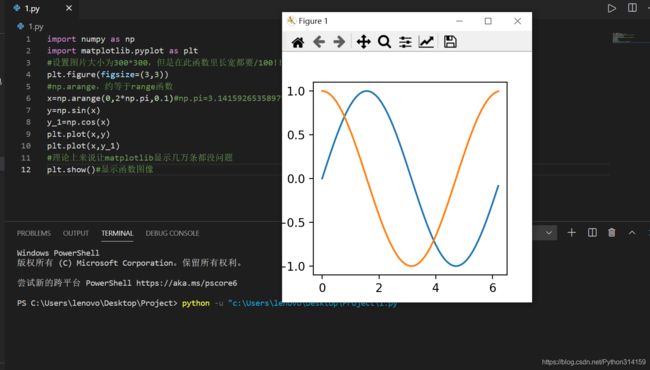Reset the figure view with Home icon
The image size is (650, 370).
[x=298, y=42]
